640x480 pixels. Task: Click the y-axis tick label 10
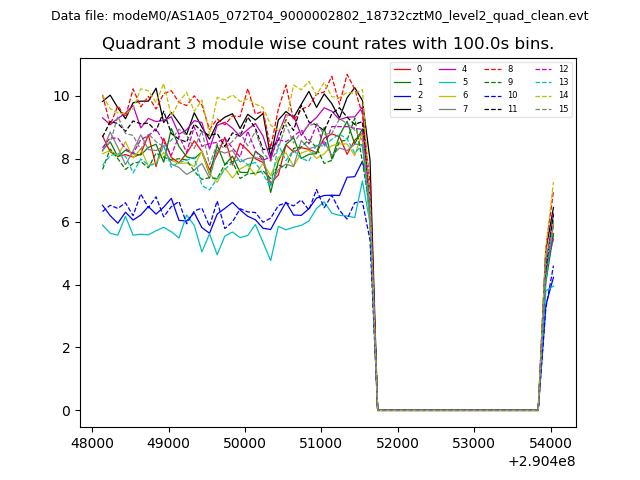[63, 96]
